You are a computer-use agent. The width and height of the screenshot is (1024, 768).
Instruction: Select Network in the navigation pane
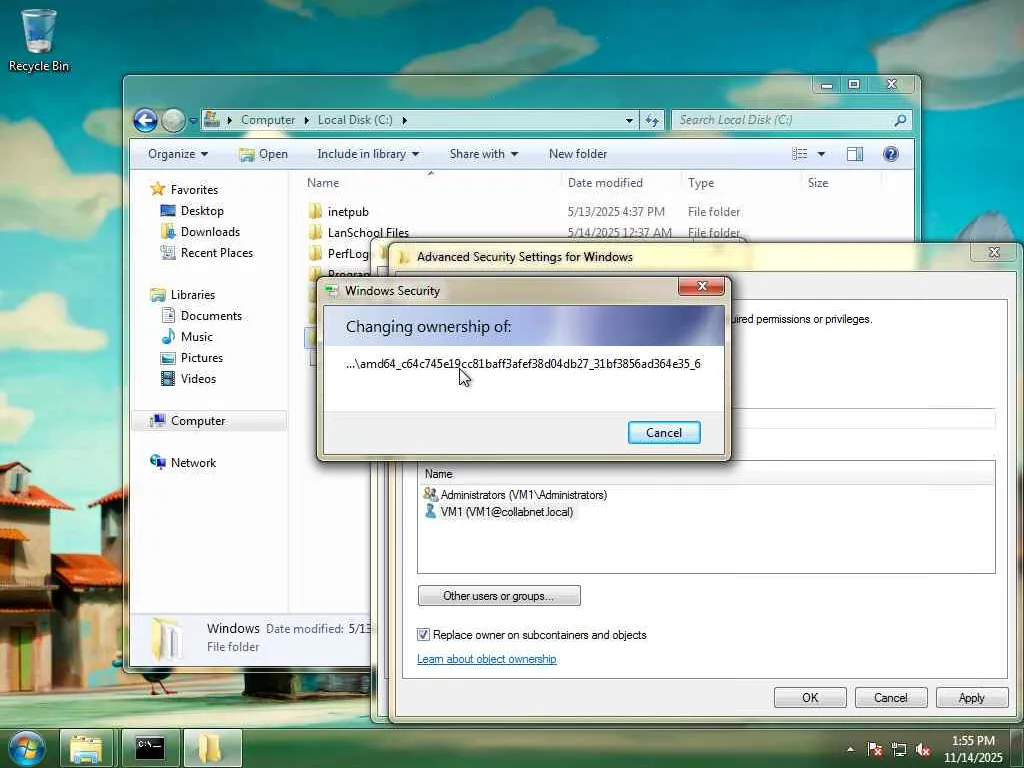[193, 463]
